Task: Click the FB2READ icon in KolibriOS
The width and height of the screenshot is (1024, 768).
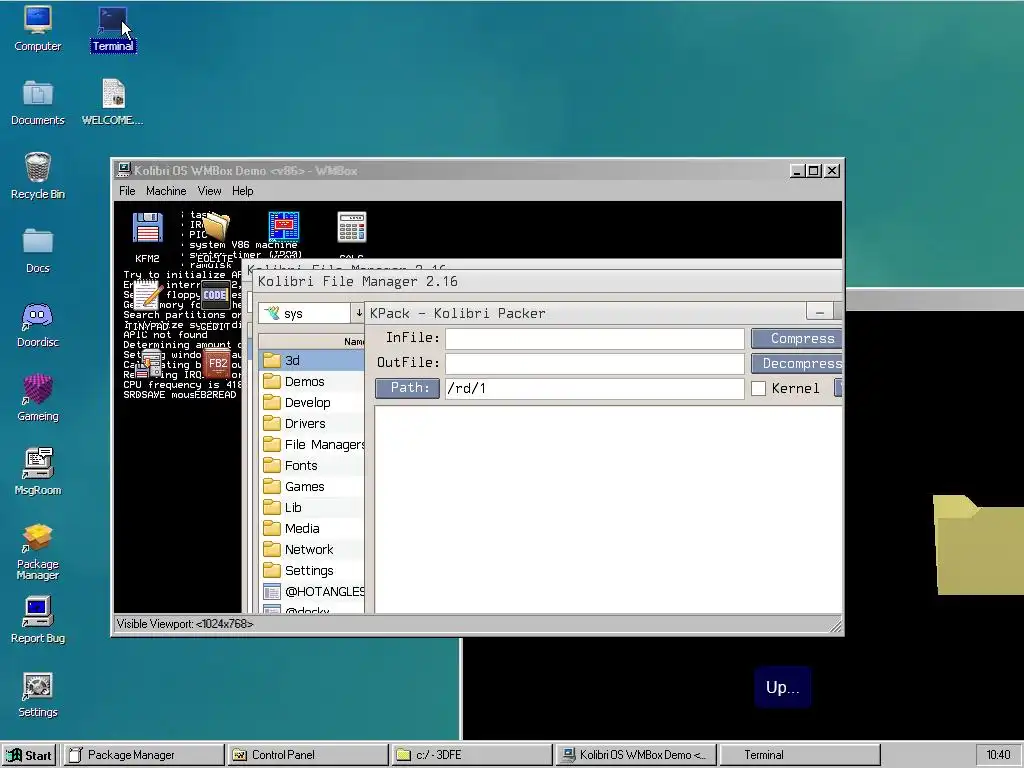Action: 216,372
